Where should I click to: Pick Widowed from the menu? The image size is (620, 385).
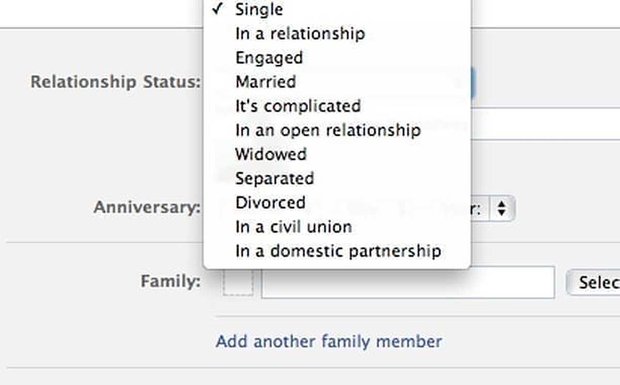click(x=337, y=154)
